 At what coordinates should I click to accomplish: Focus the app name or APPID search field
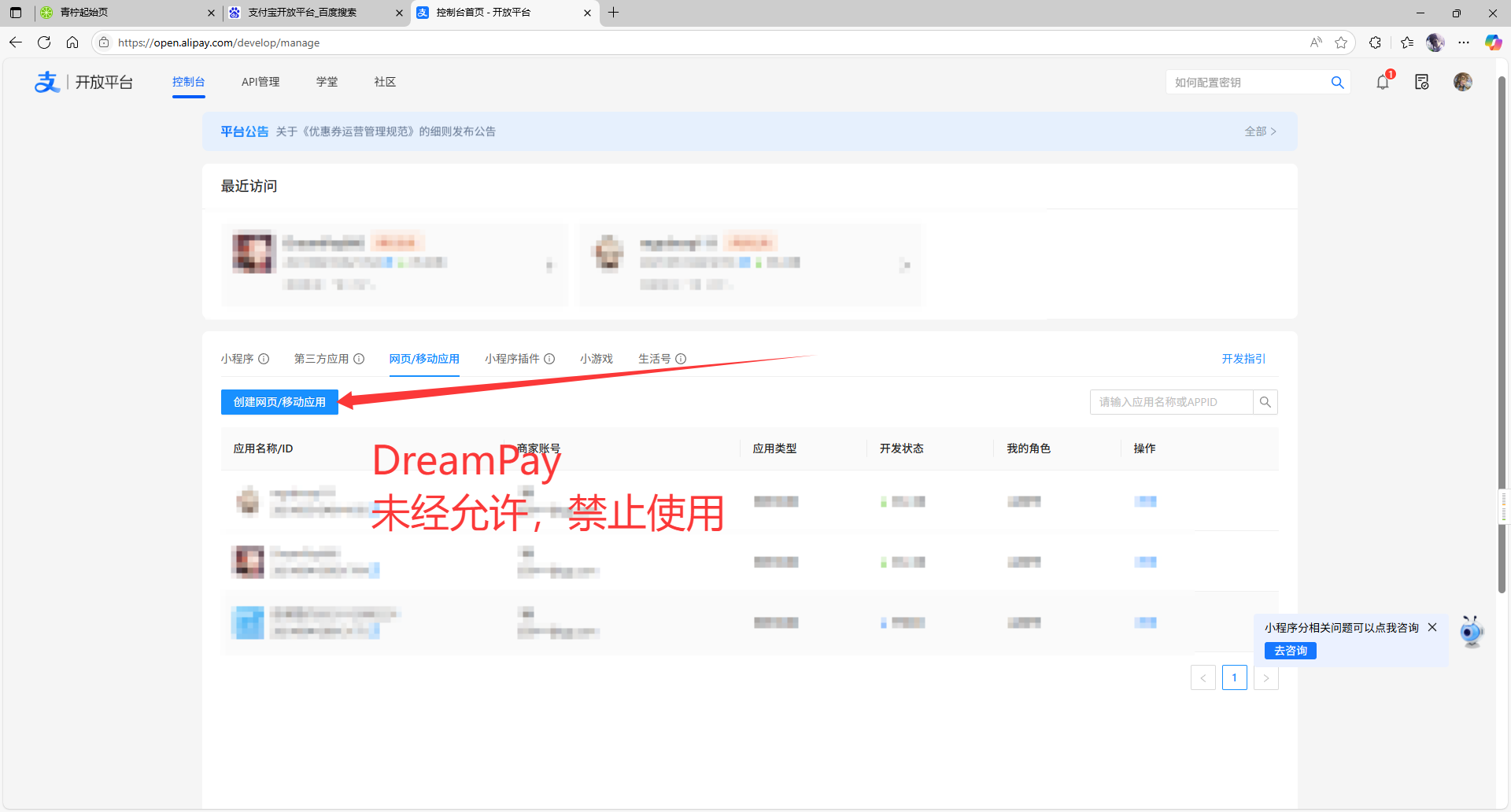(1171, 402)
